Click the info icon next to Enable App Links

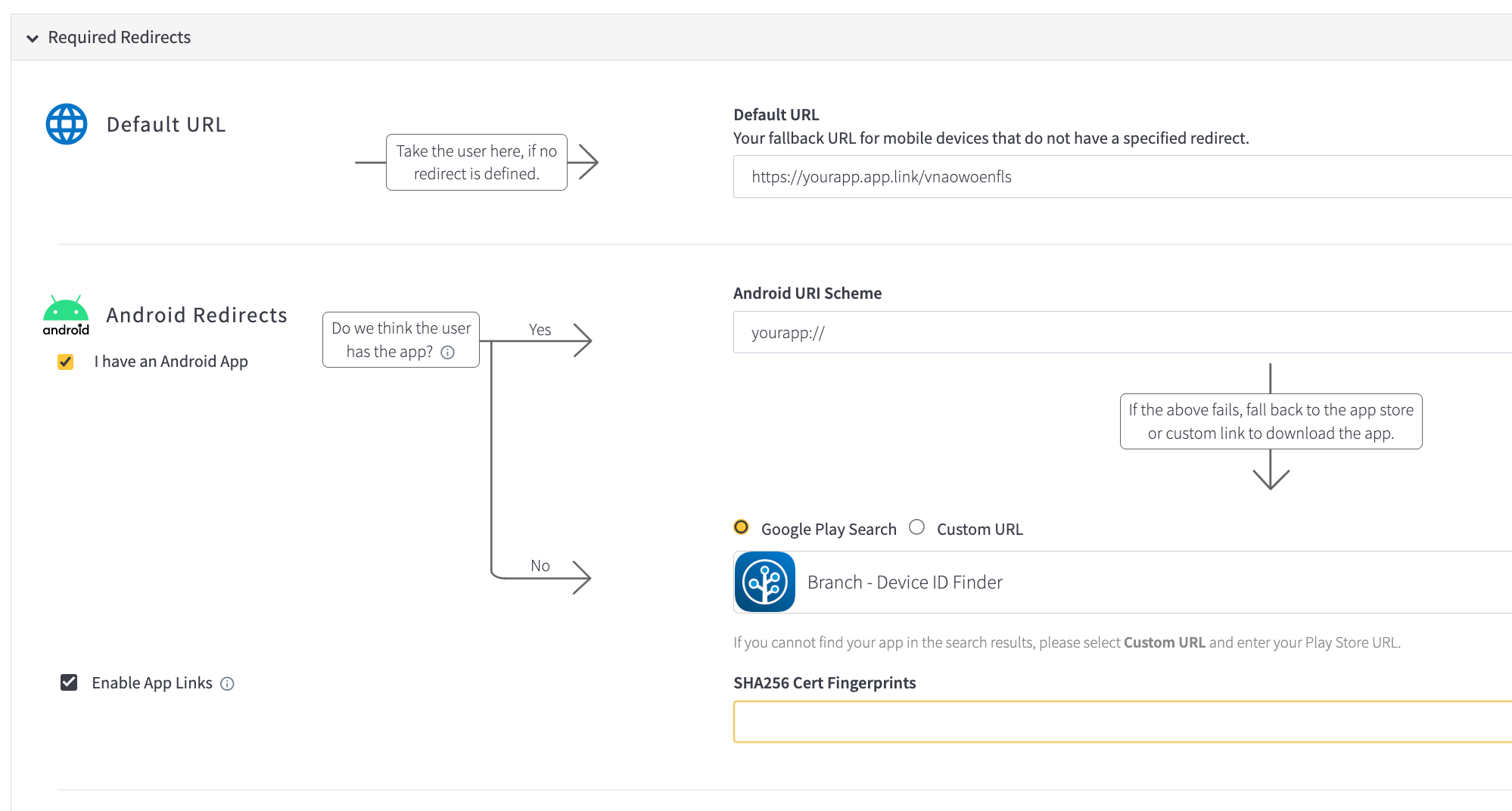coord(227,684)
